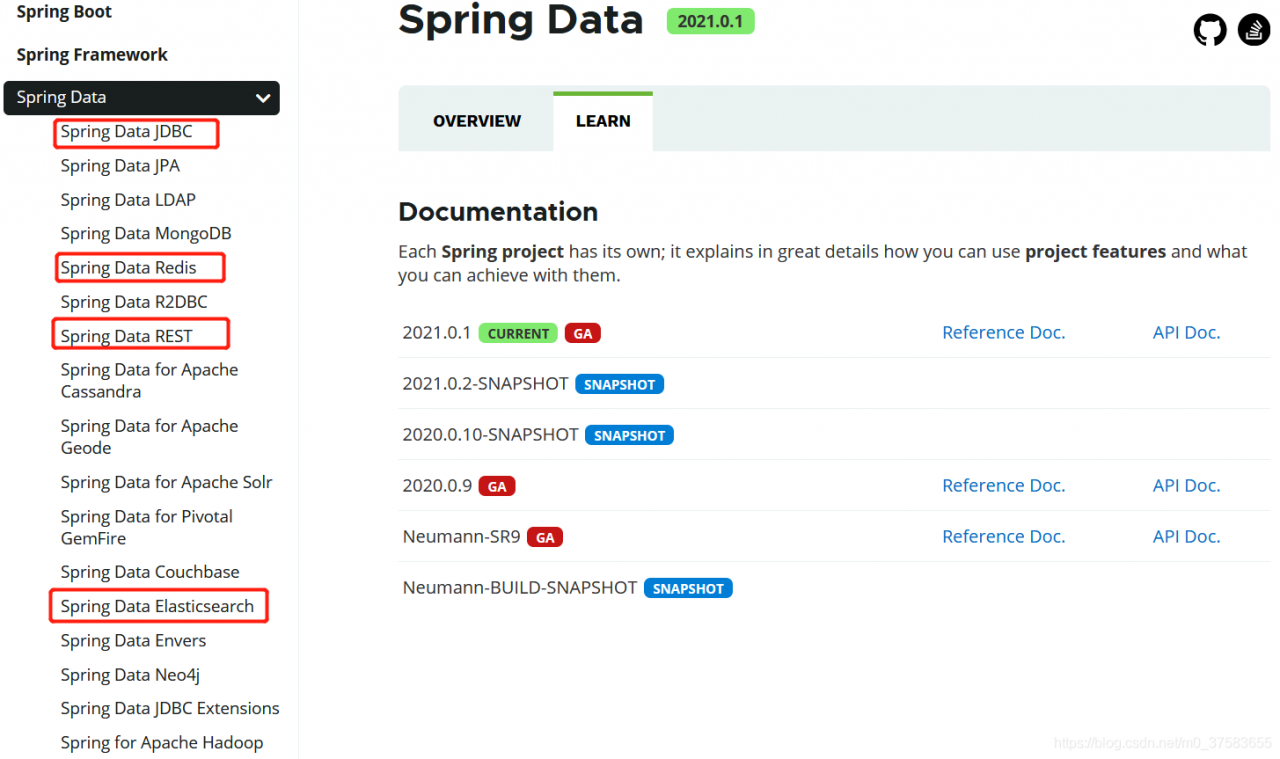Open the GitHub repository icon
Image resolution: width=1280 pixels, height=759 pixels.
coord(1210,30)
